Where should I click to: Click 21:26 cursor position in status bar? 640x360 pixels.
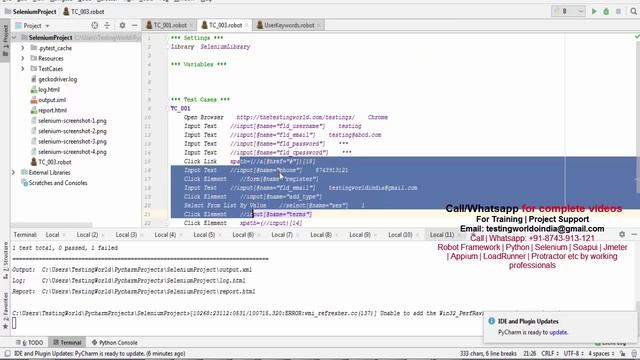pyautogui.click(x=529, y=353)
